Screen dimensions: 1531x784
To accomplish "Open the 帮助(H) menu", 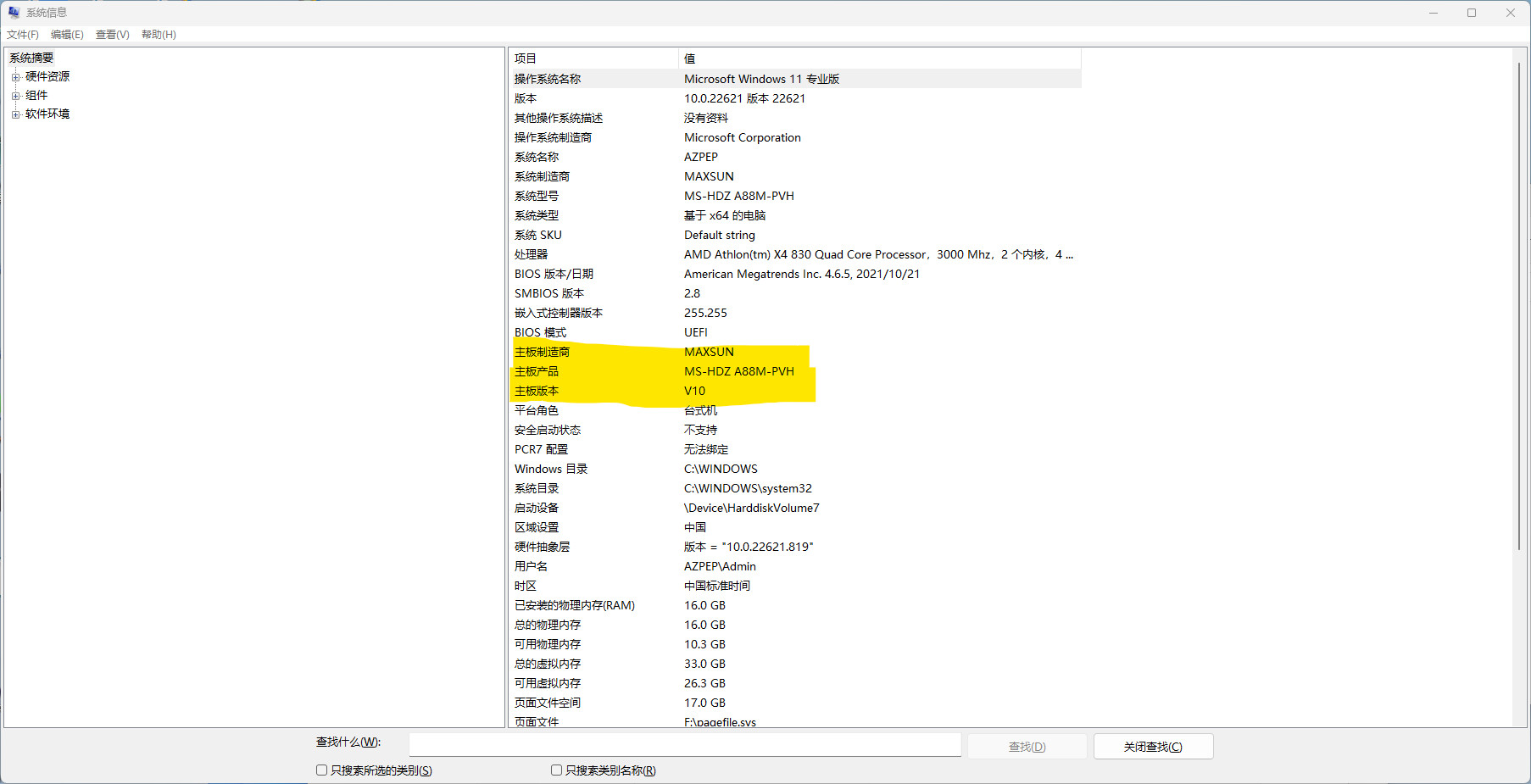I will tap(159, 35).
